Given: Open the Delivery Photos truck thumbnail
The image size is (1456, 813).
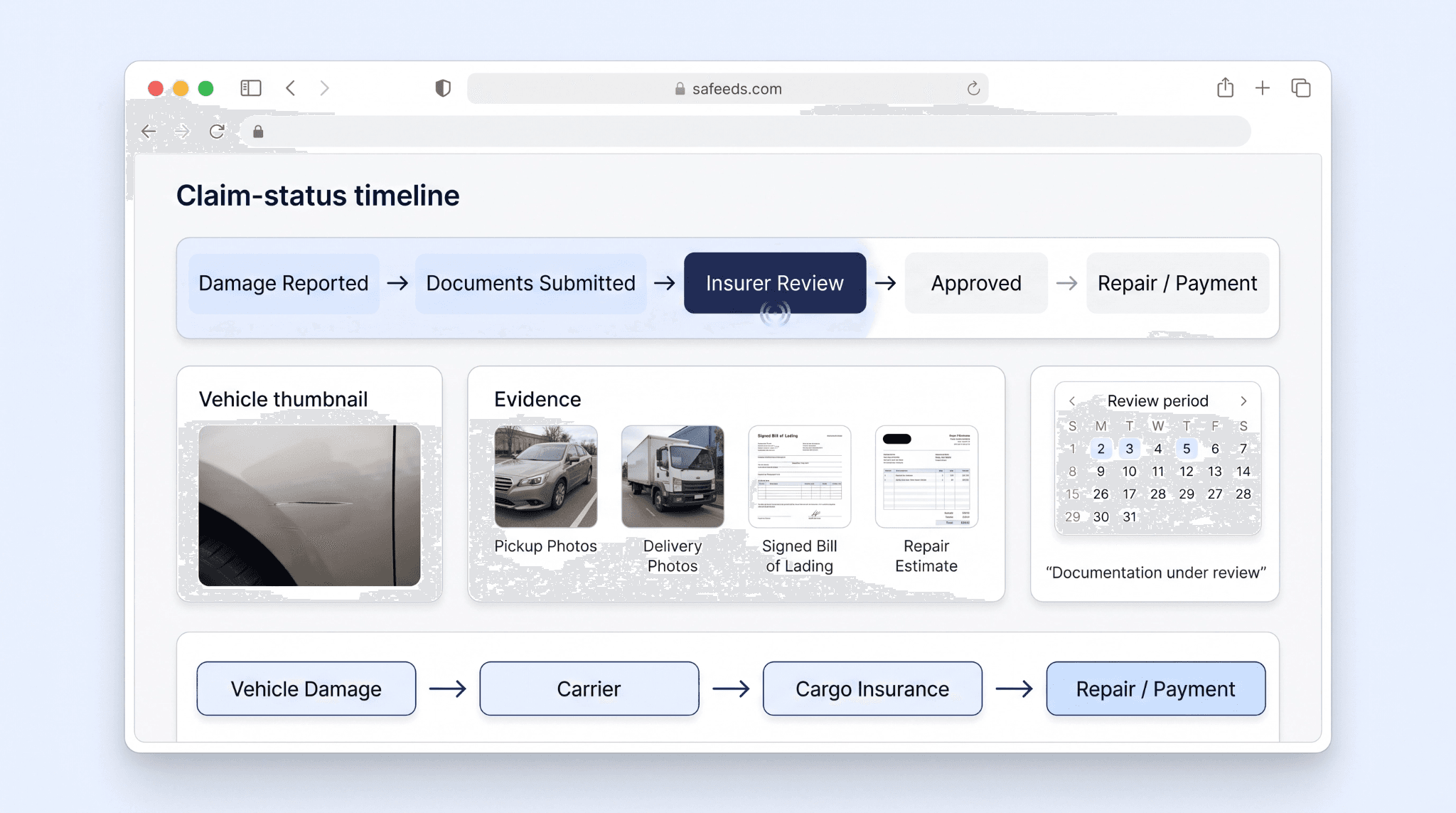Looking at the screenshot, I should (673, 477).
